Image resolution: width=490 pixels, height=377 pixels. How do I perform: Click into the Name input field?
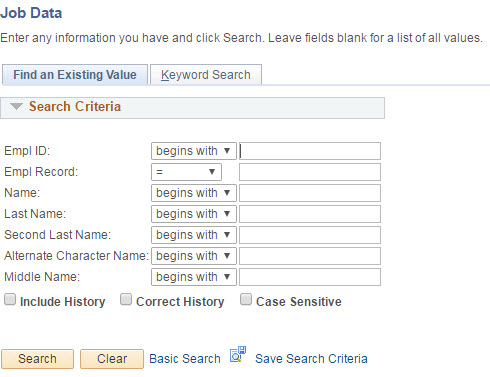pos(310,193)
